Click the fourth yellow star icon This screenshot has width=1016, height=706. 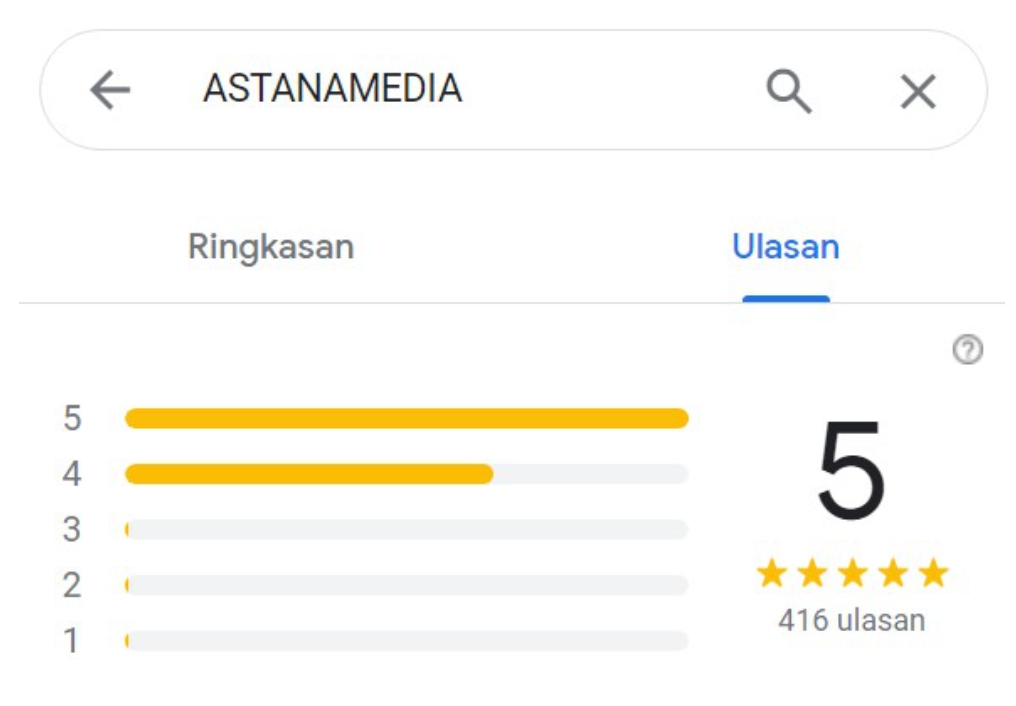click(893, 573)
